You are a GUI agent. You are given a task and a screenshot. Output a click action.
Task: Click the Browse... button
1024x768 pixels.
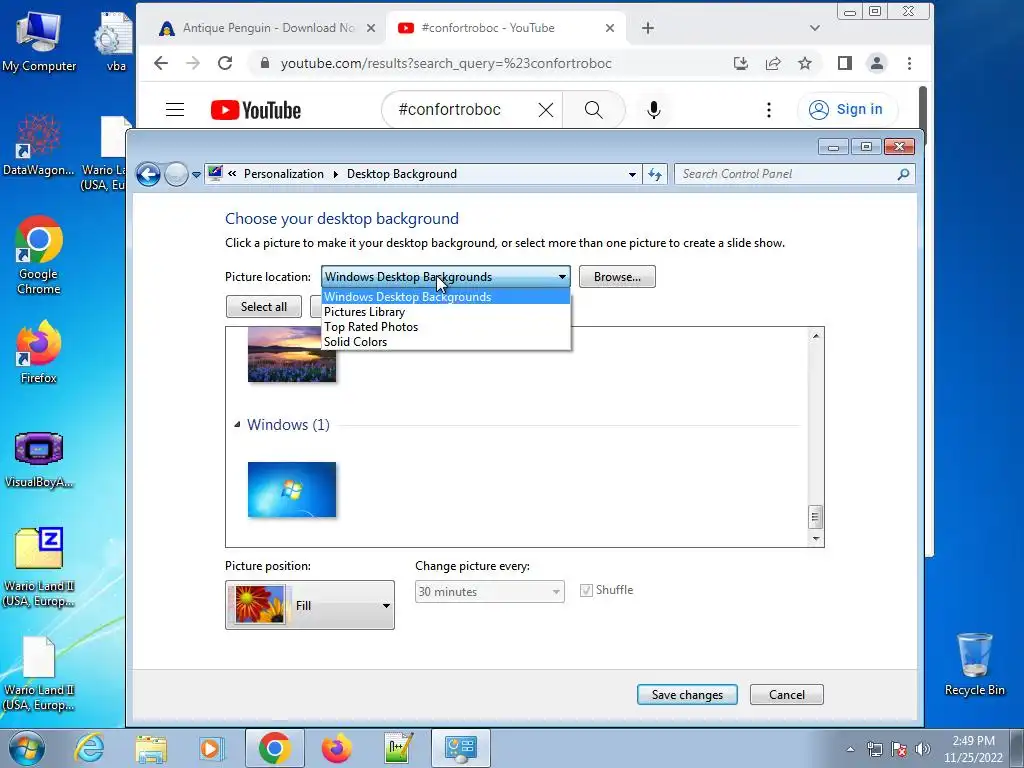tap(617, 277)
